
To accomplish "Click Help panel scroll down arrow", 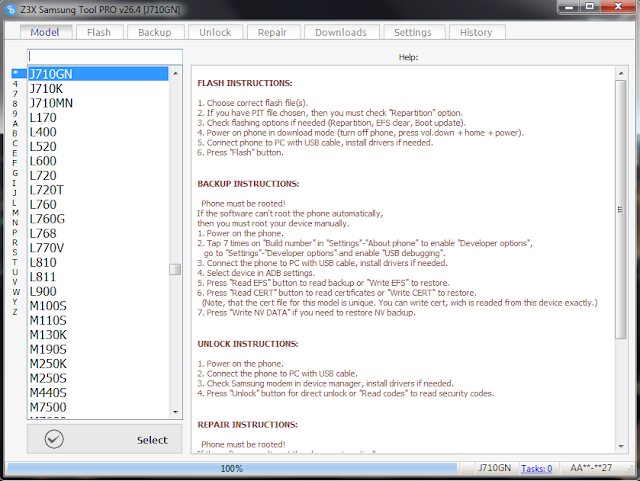I will 621,446.
